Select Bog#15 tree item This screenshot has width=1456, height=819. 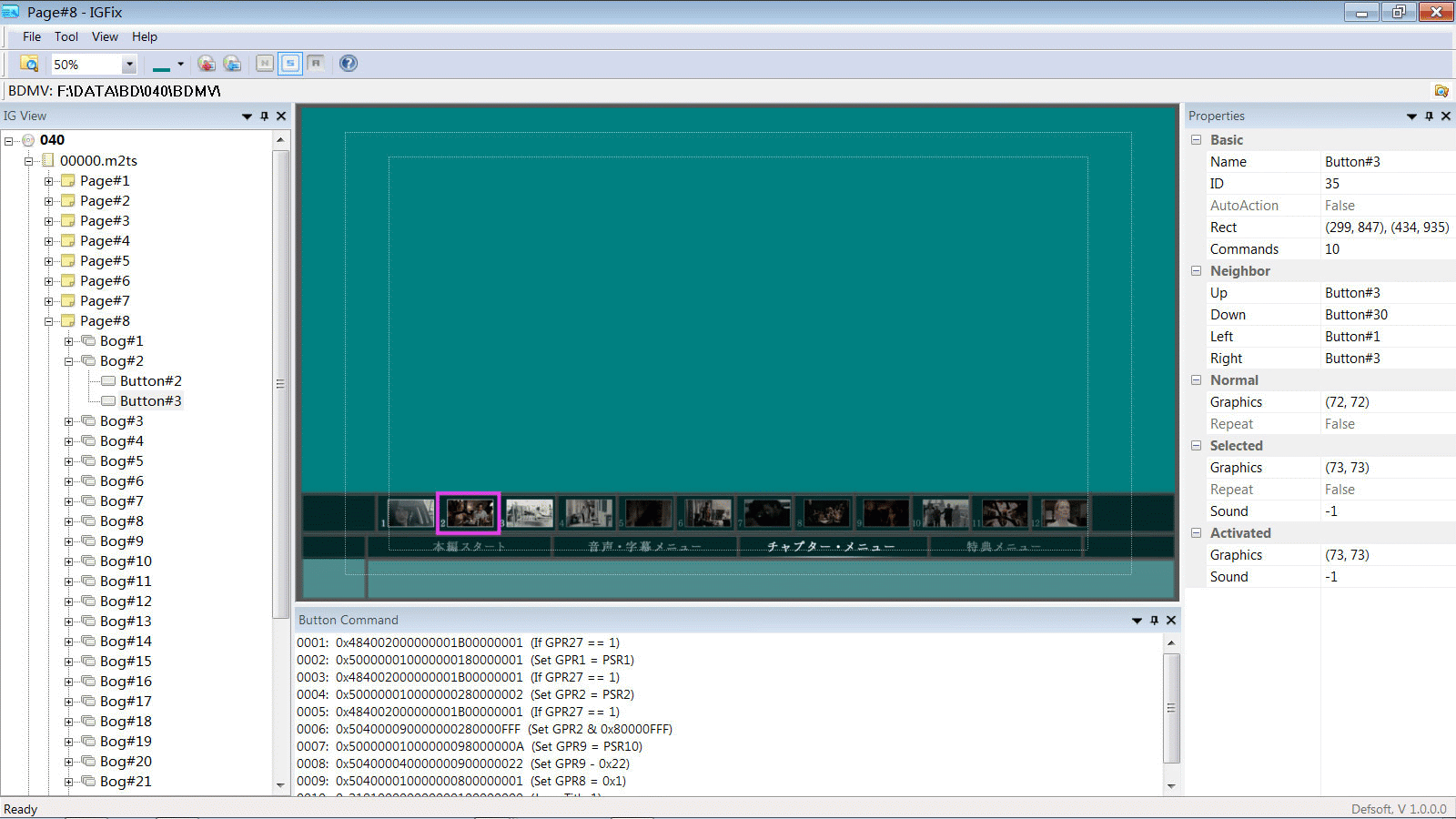click(126, 662)
